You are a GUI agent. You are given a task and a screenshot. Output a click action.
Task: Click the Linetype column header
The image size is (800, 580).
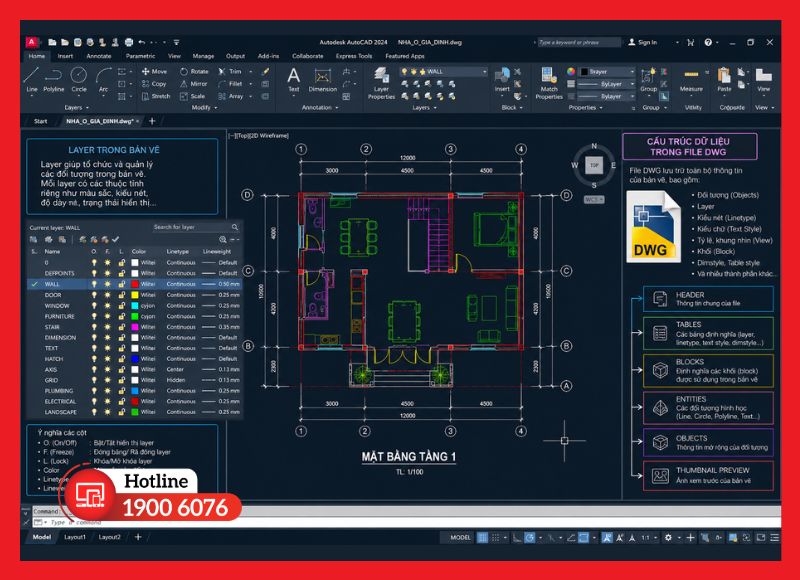(x=178, y=251)
